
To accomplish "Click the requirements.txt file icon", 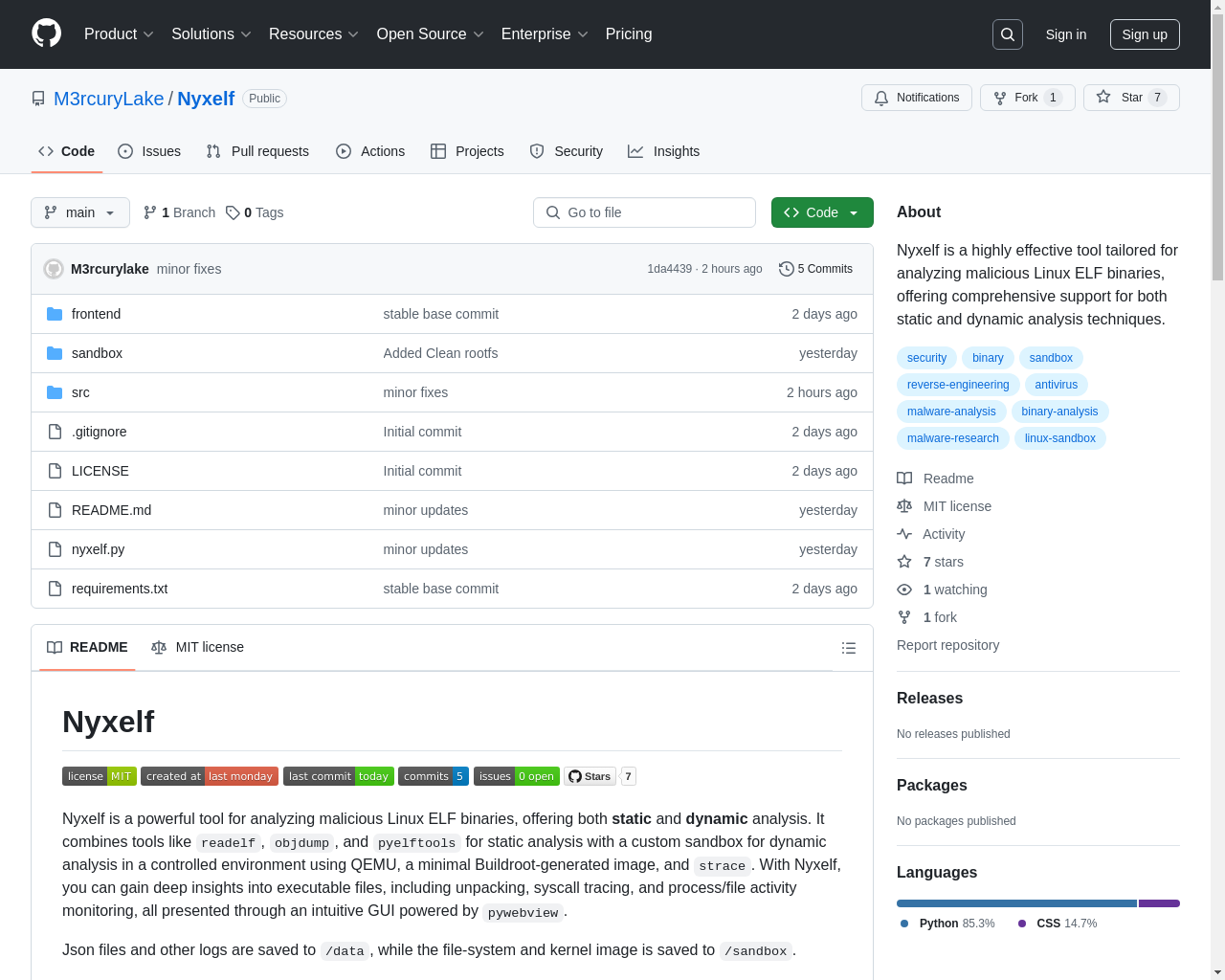I will 55,589.
